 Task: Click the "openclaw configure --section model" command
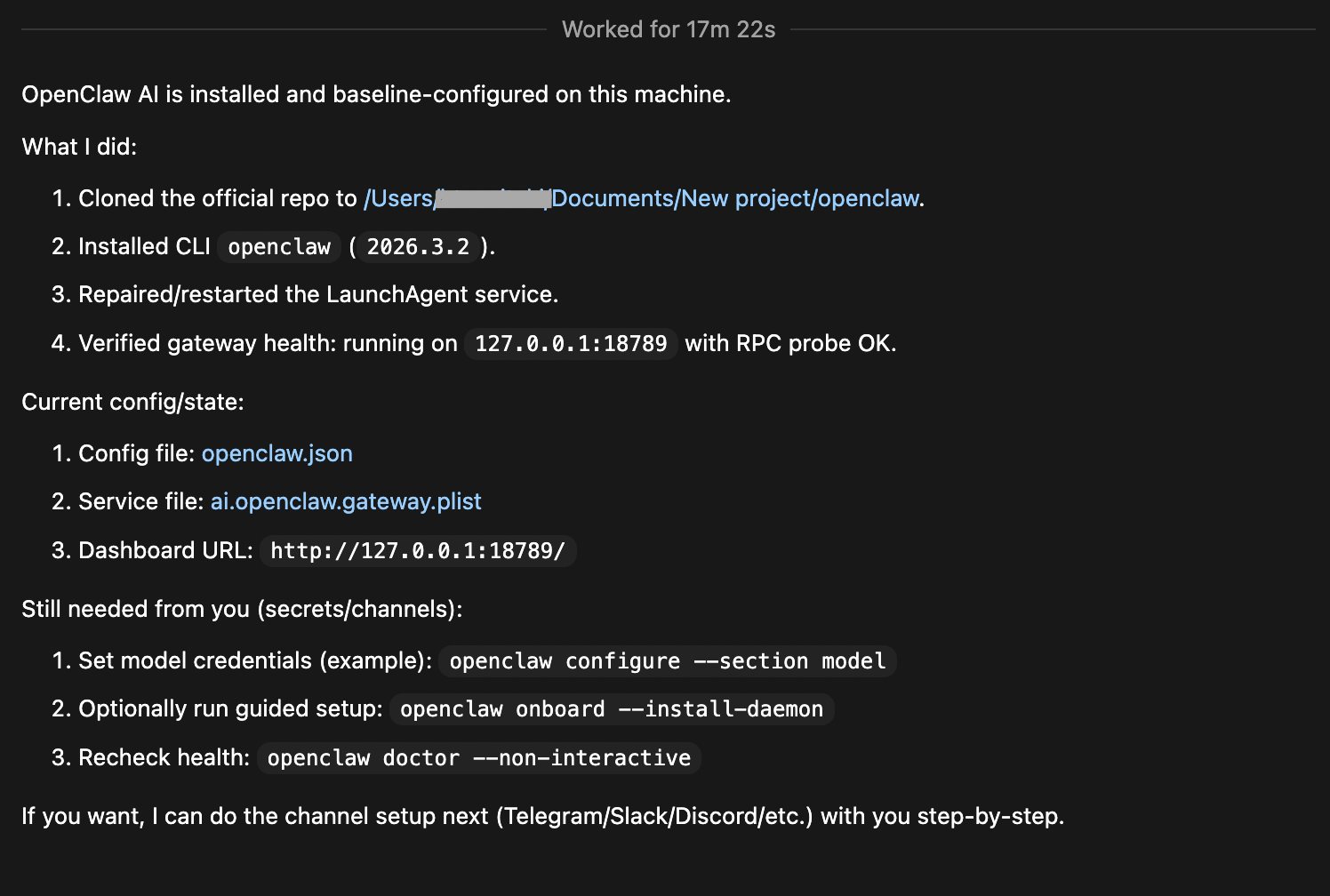668,661
